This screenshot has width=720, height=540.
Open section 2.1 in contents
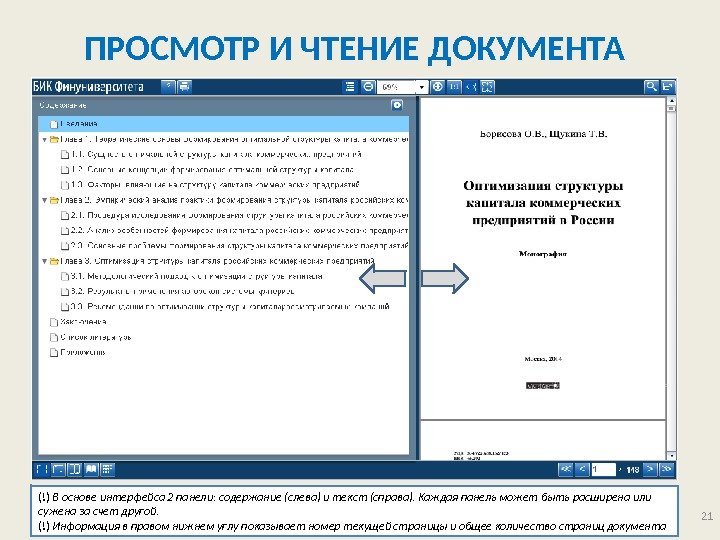click(235, 215)
